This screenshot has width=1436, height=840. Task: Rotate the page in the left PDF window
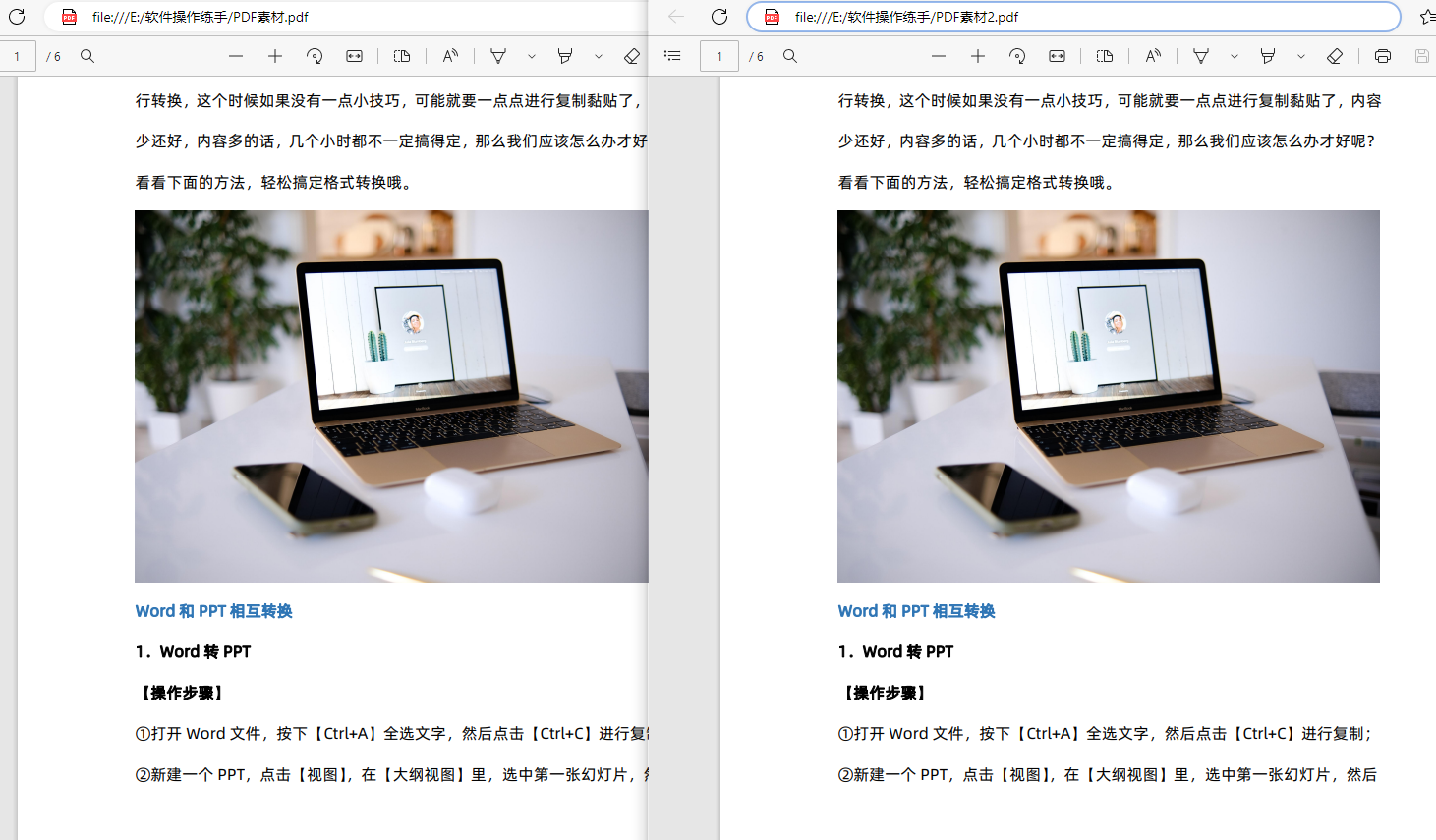(315, 56)
